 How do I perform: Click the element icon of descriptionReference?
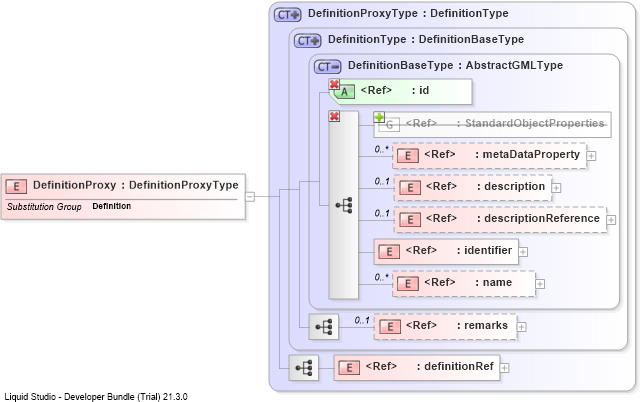[x=410, y=220]
